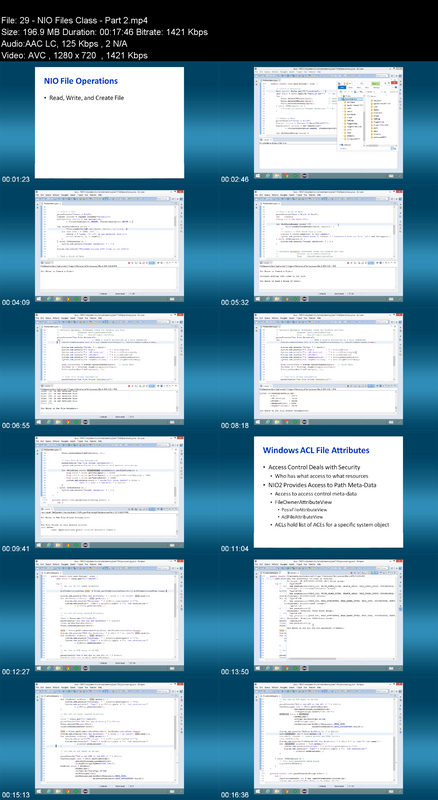Click the 'Video: AVC , 1280 x 720' line
The height and width of the screenshot is (800, 438).
pyautogui.click(x=75, y=55)
